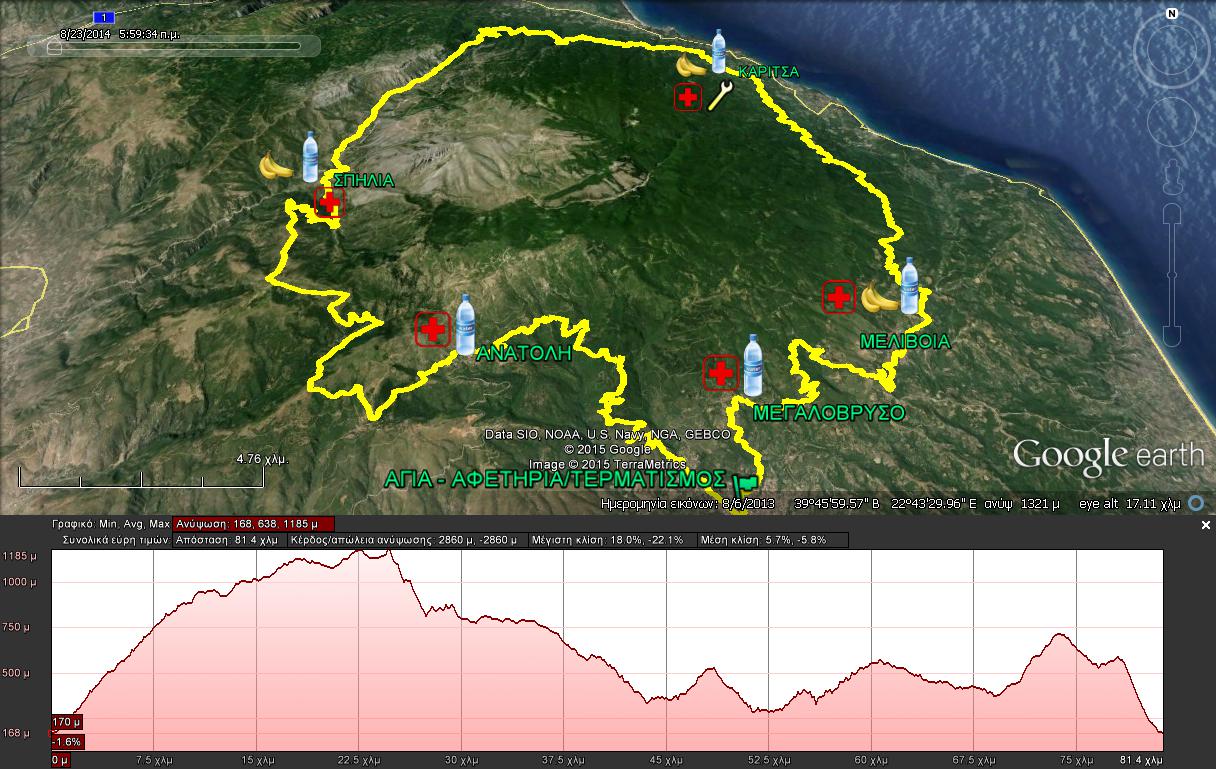The image size is (1216, 769).
Task: Click the first aid icon at ΣΠΗΛΙΑ
Action: (329, 202)
